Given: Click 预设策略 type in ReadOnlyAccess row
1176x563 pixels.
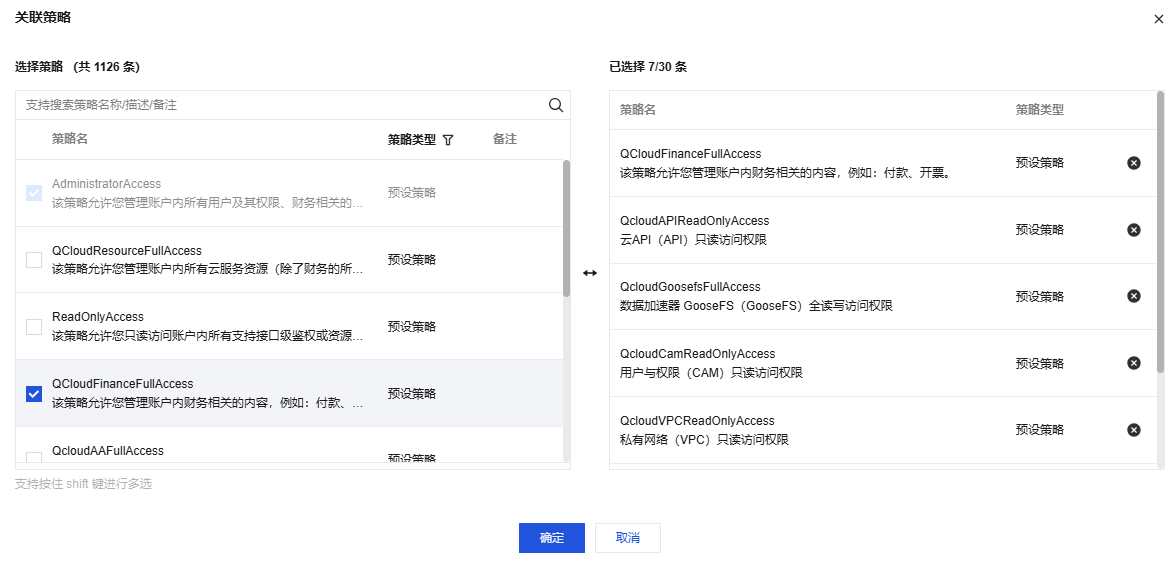Looking at the screenshot, I should [412, 327].
